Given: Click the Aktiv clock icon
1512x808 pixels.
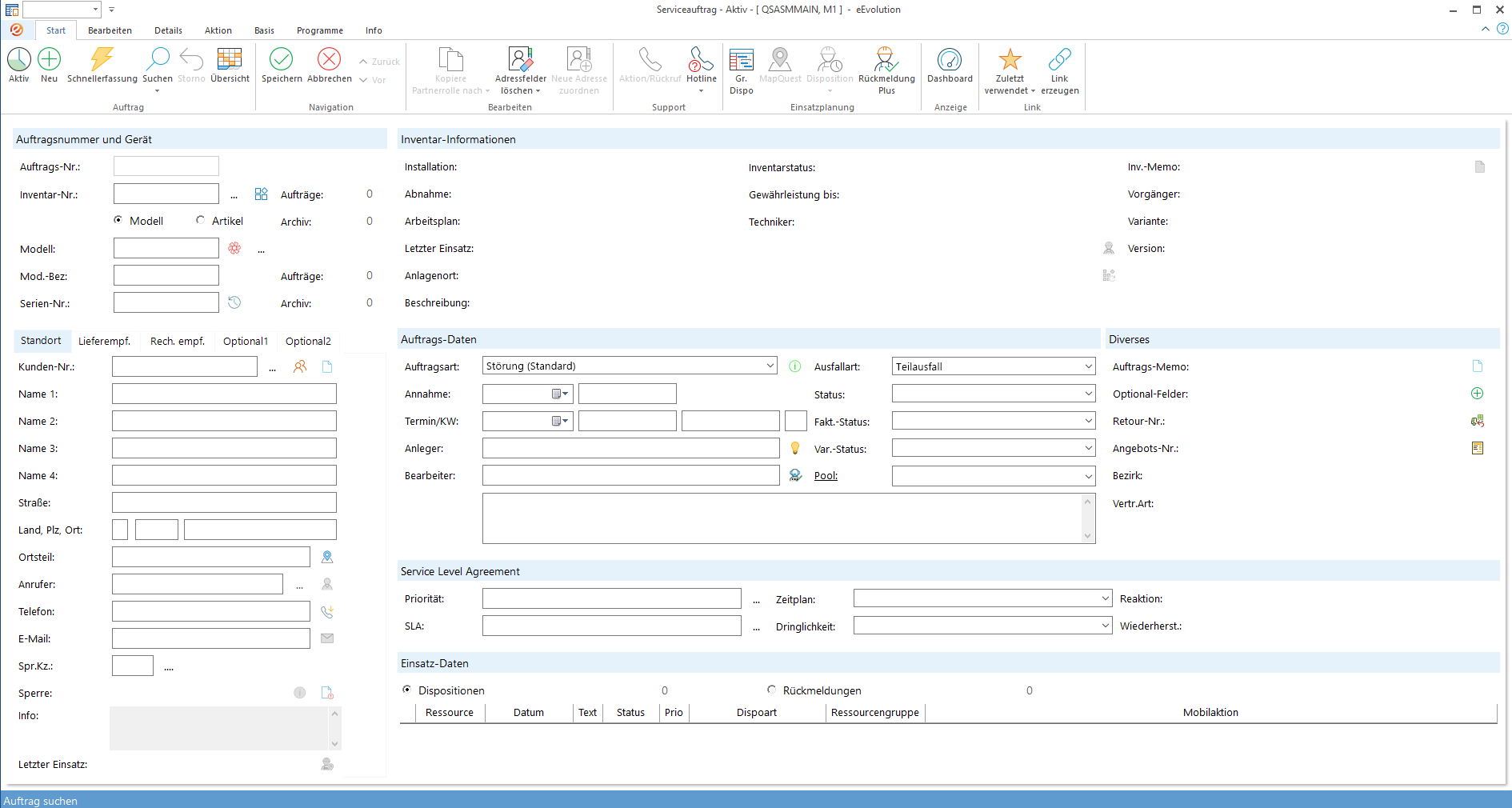Looking at the screenshot, I should [19, 59].
